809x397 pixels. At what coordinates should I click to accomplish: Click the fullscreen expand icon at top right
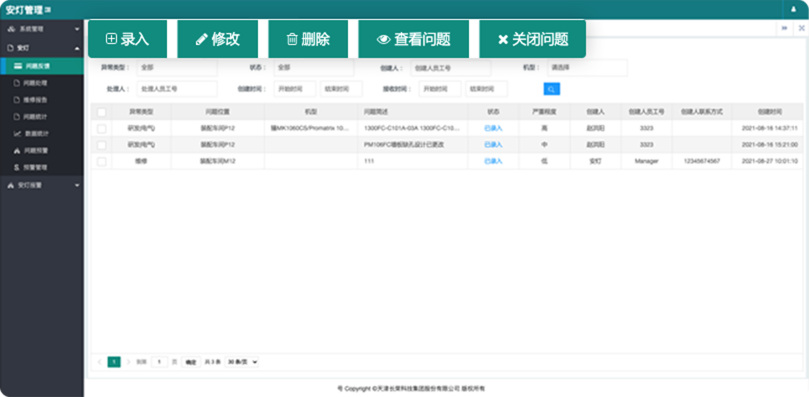tap(801, 28)
